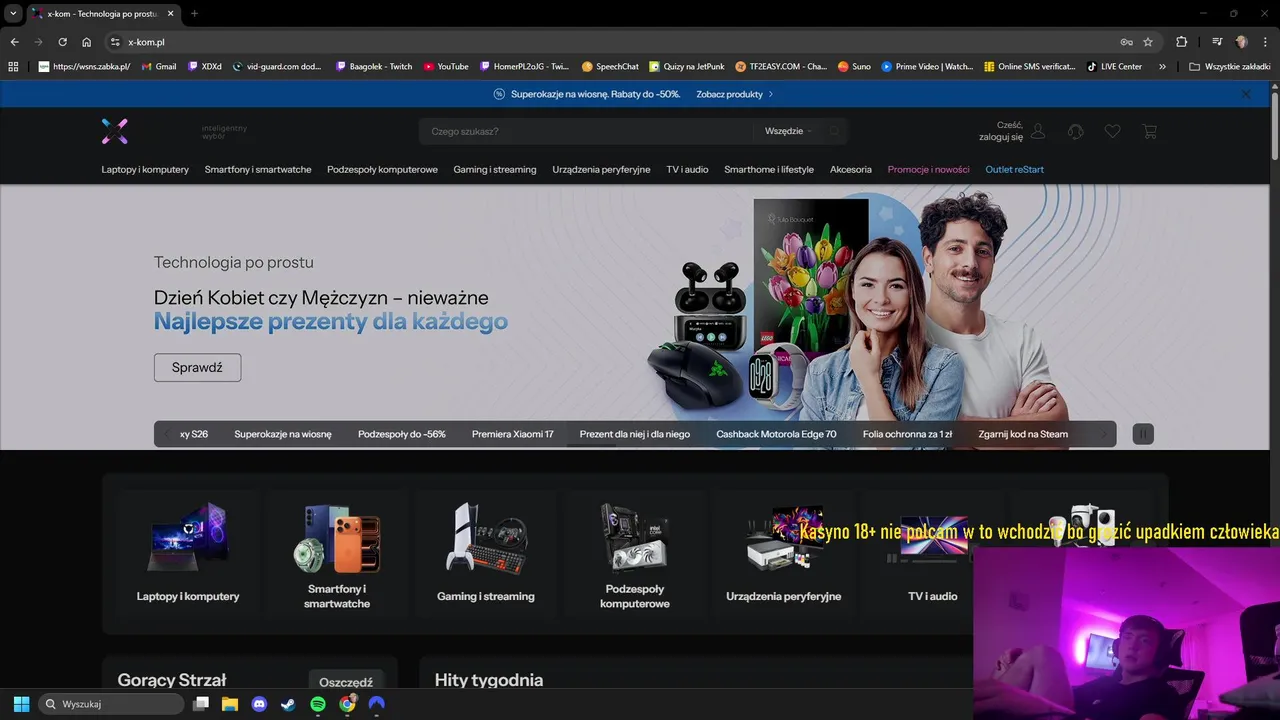Viewport: 1280px width, 720px height.
Task: Select Cashback Motorola Edge 70 tab
Action: coord(776,434)
